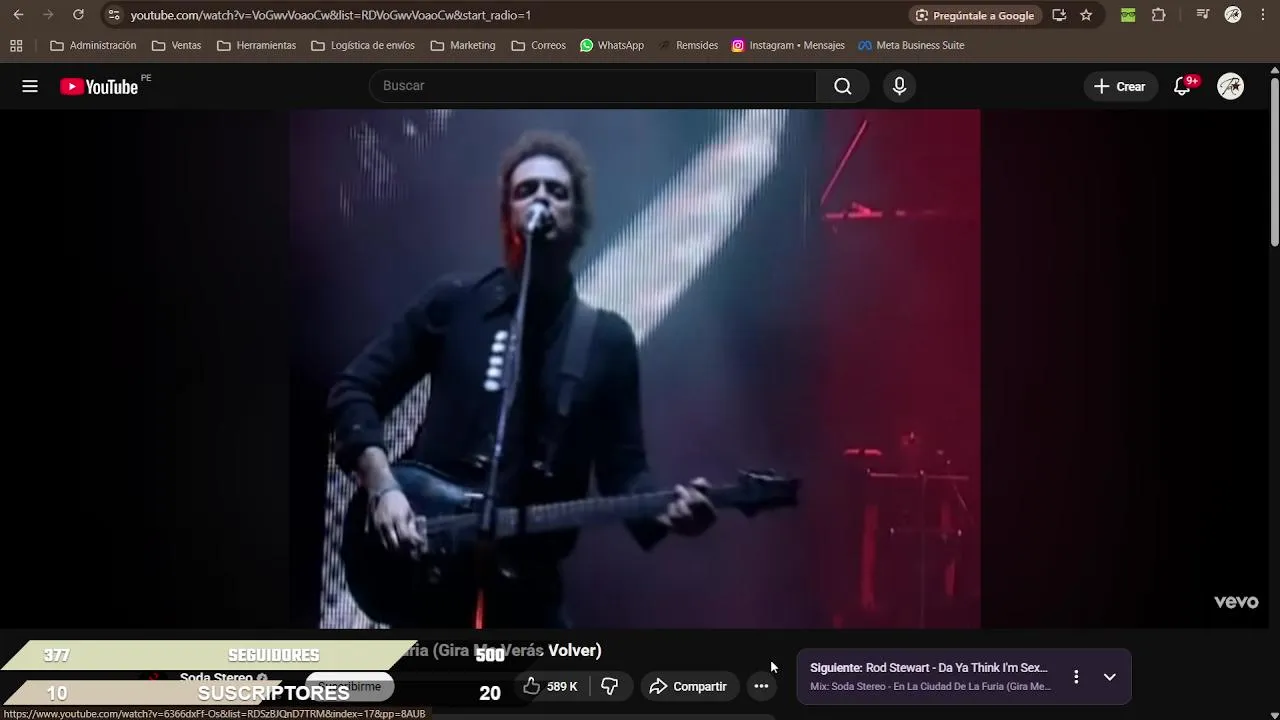Open WhatsApp bookmark
The image size is (1280, 720).
[x=612, y=45]
